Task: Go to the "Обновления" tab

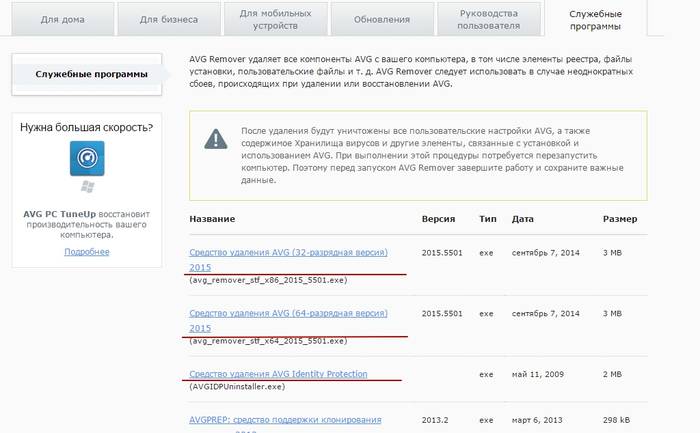Action: tap(382, 19)
